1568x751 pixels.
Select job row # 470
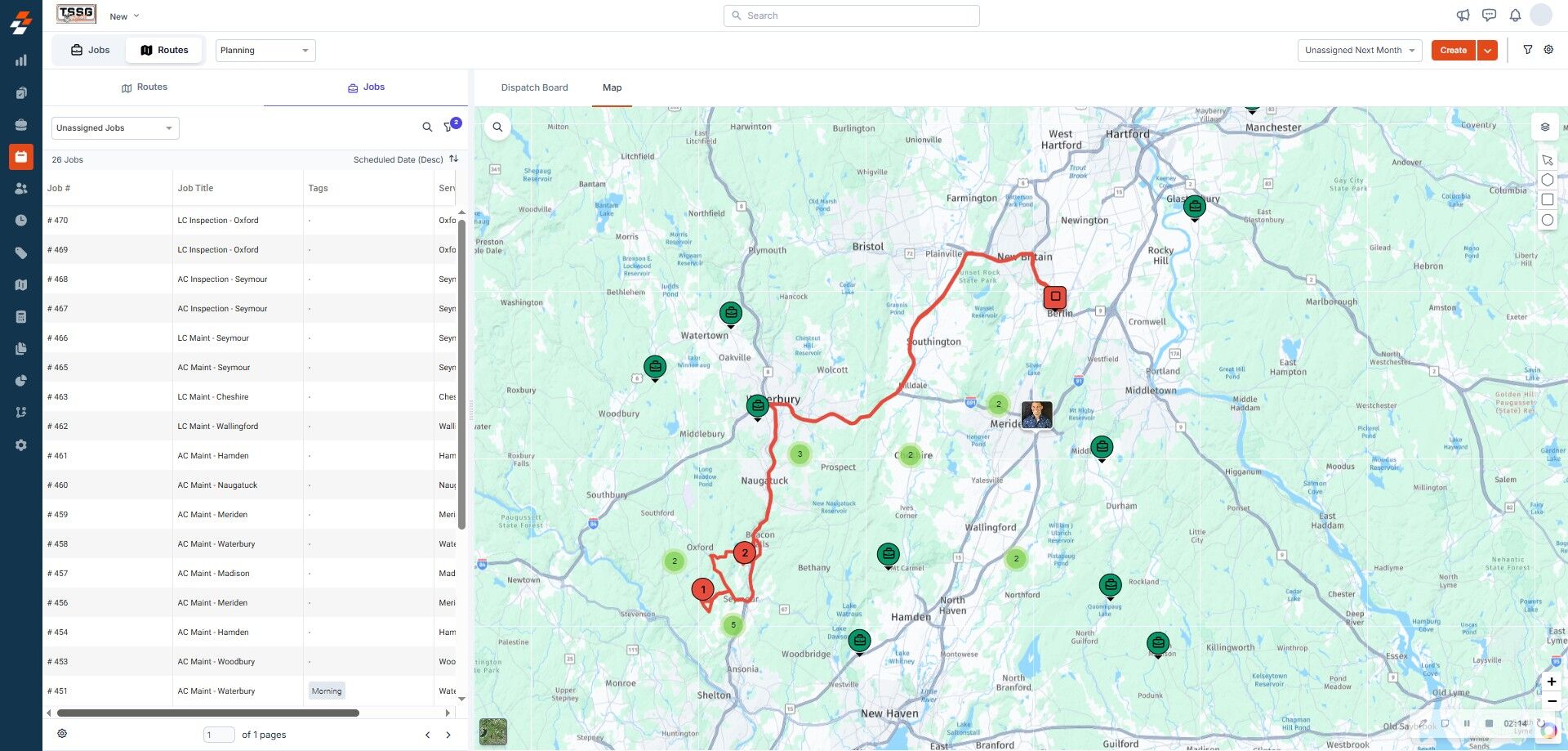(250, 220)
